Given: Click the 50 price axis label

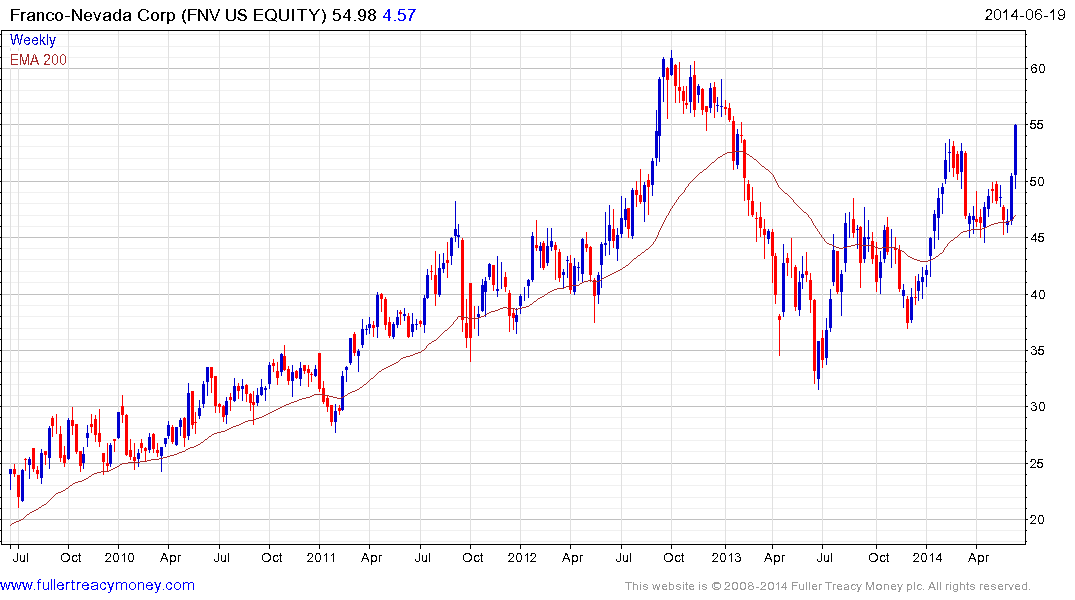Looking at the screenshot, I should pos(1037,182).
